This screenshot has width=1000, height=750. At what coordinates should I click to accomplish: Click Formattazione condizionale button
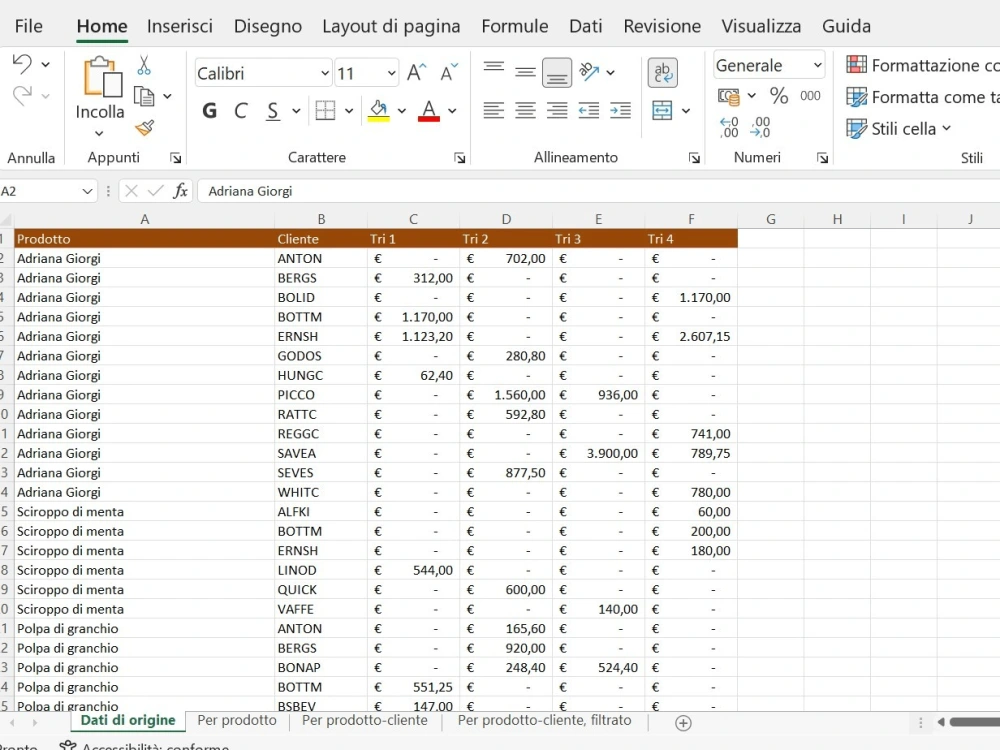point(922,65)
